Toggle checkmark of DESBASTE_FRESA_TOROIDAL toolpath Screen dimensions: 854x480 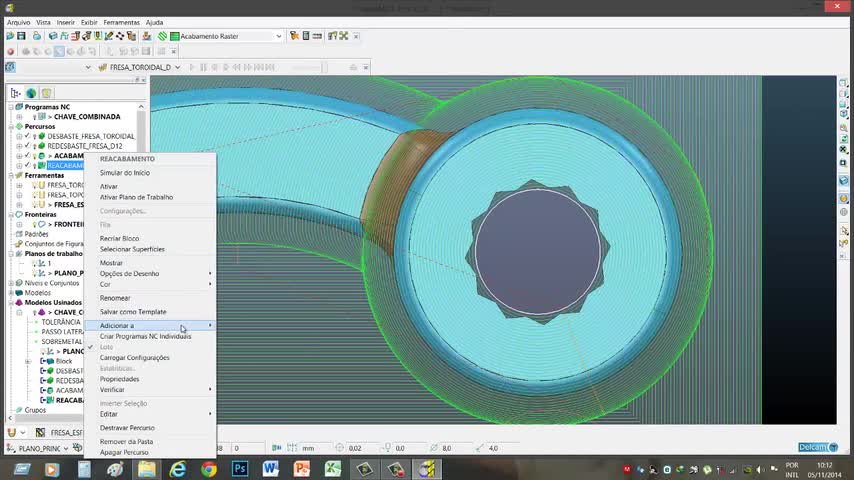coord(27,136)
